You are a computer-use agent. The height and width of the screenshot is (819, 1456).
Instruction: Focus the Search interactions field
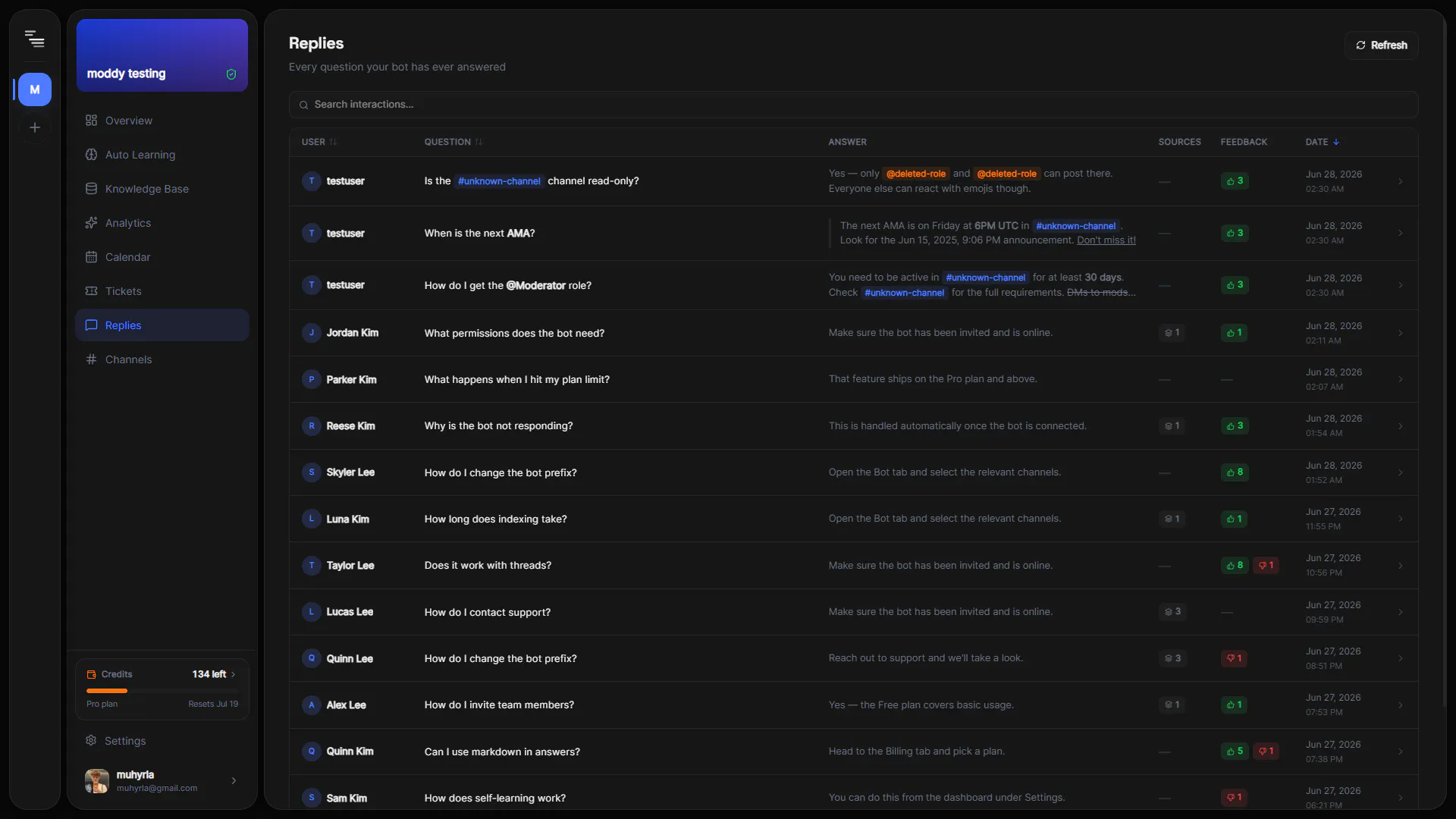point(853,105)
